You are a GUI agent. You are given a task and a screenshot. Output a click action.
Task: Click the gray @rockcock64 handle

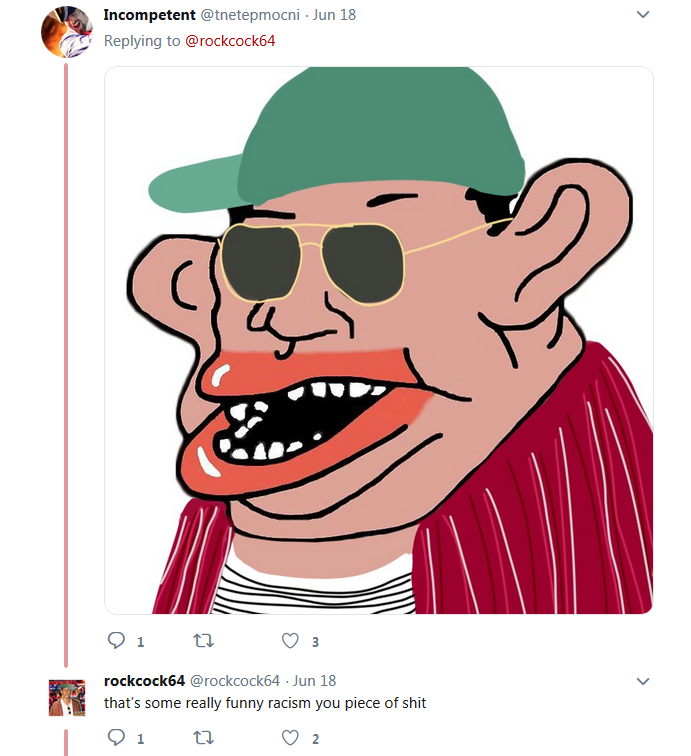pyautogui.click(x=235, y=681)
